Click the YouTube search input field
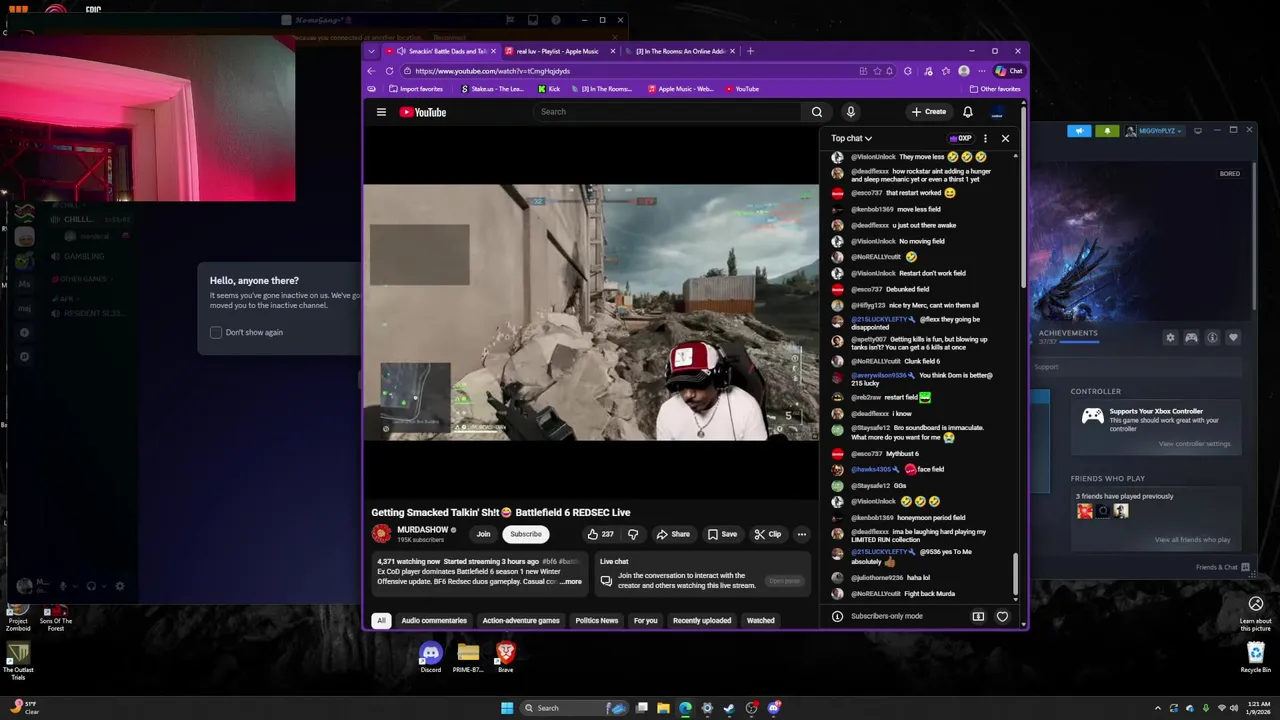 [667, 112]
